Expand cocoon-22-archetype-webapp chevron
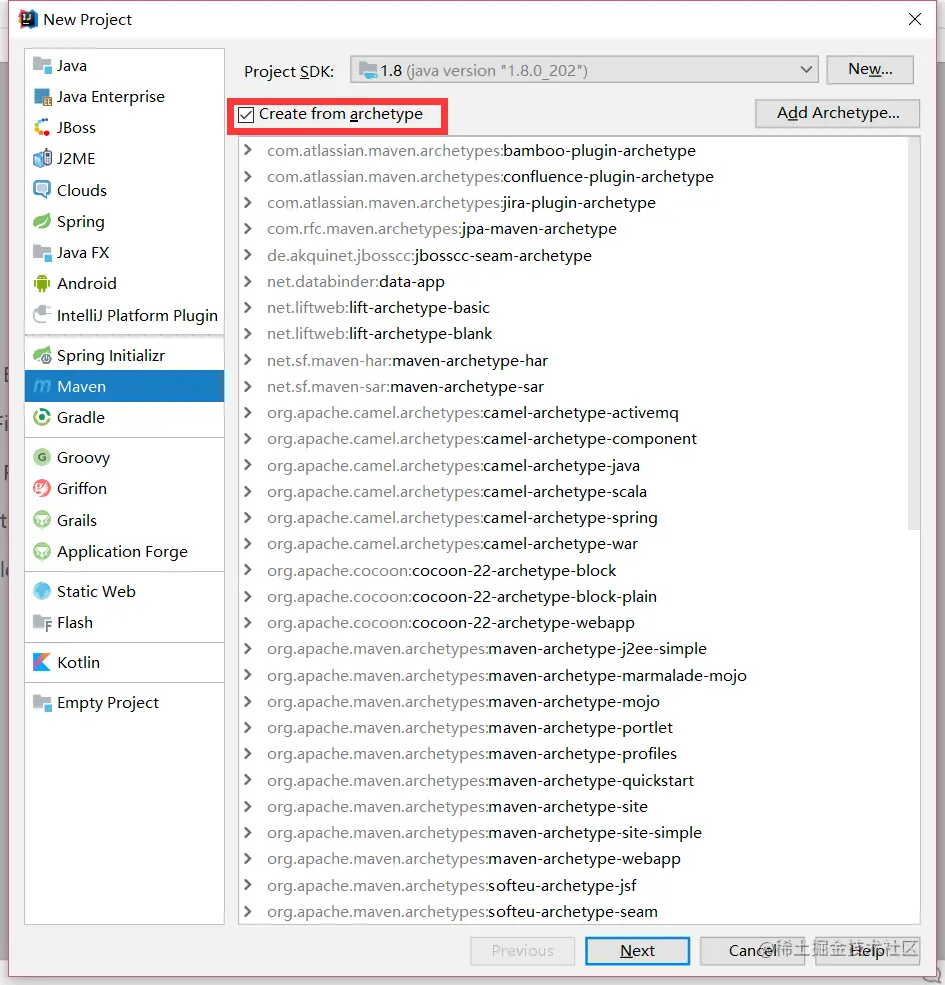 (248, 623)
